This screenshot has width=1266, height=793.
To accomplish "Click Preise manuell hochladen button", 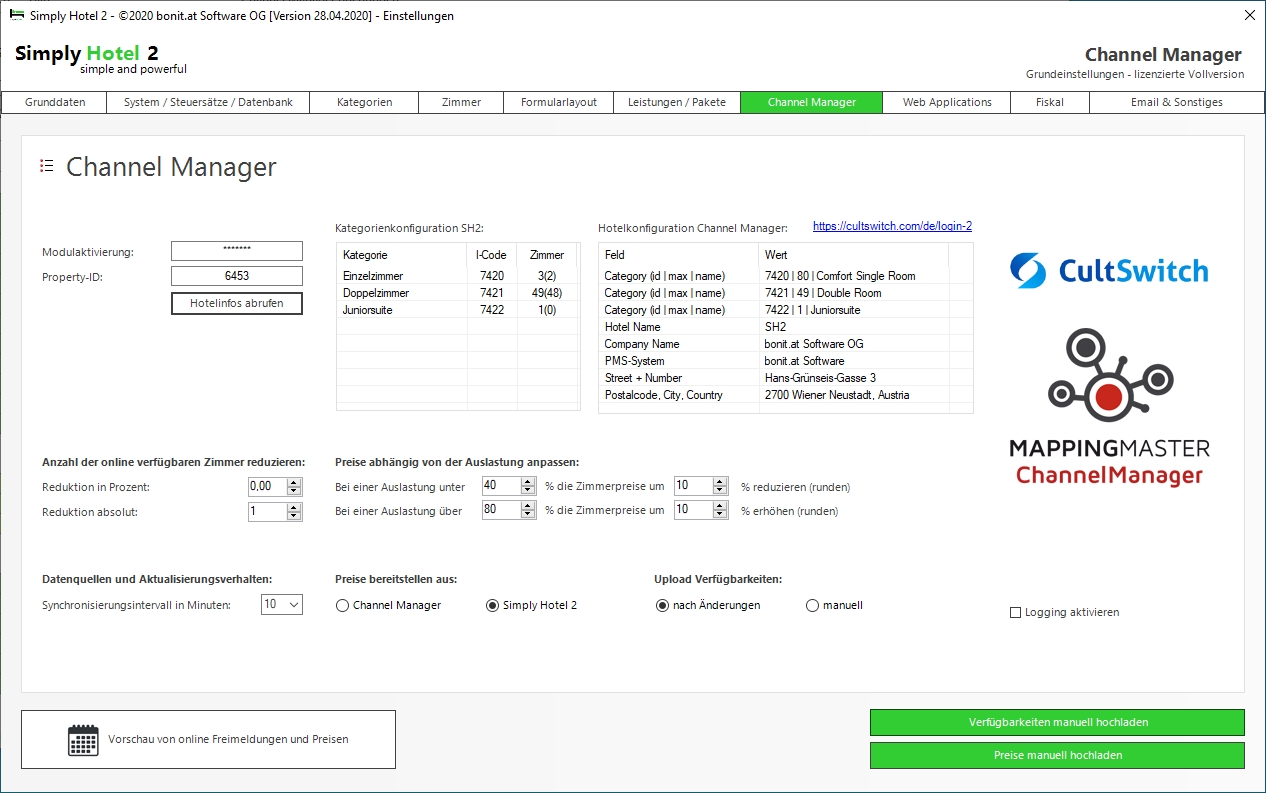I will coord(1057,755).
